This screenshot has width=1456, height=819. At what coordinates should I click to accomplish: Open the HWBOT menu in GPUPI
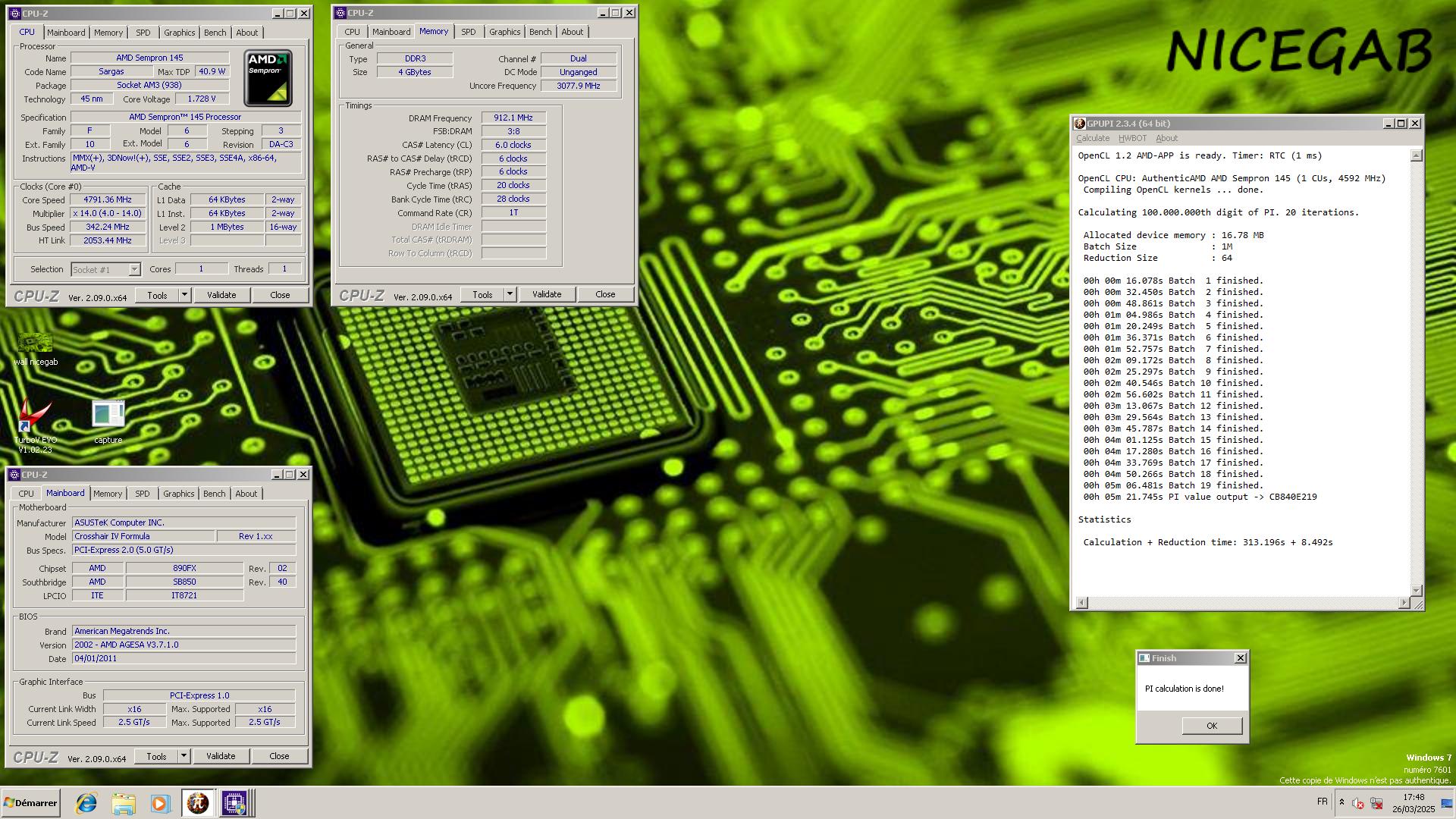tap(1132, 138)
